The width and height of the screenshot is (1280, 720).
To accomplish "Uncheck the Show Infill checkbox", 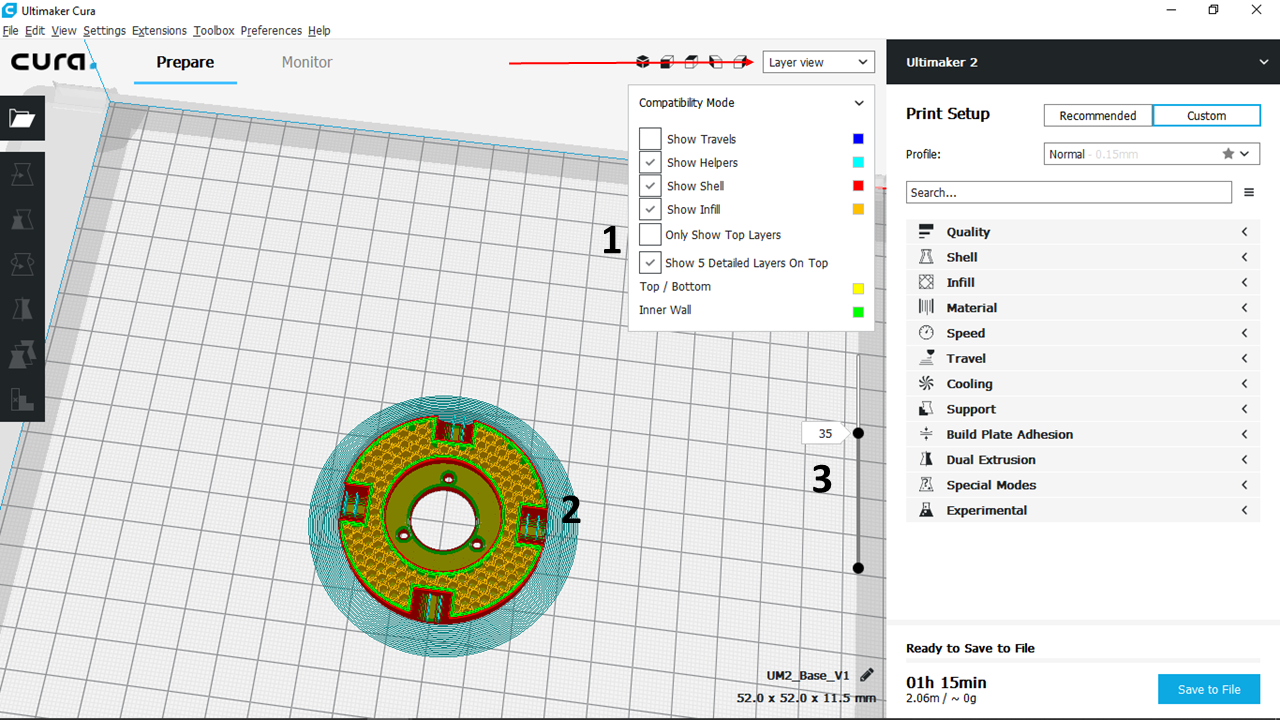I will pos(650,209).
